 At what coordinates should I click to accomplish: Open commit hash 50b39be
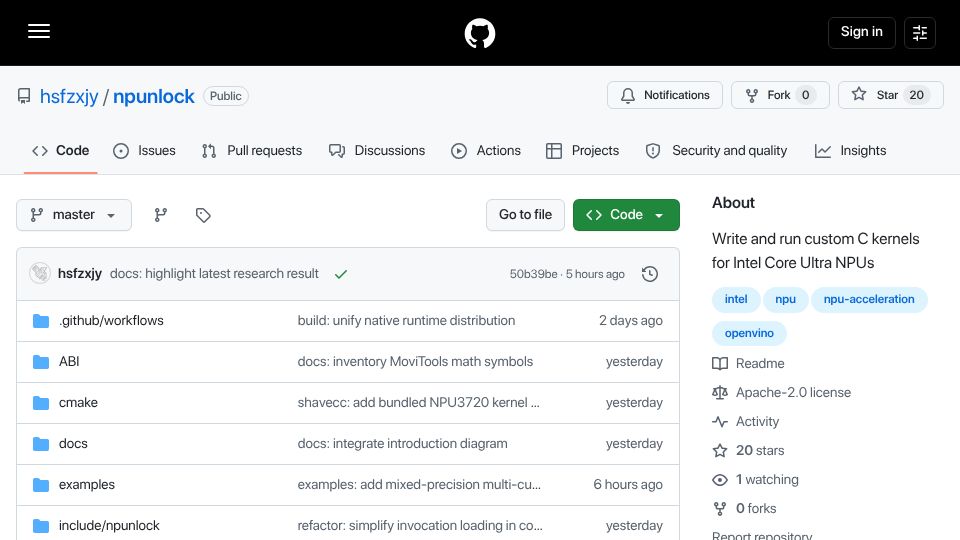533,274
